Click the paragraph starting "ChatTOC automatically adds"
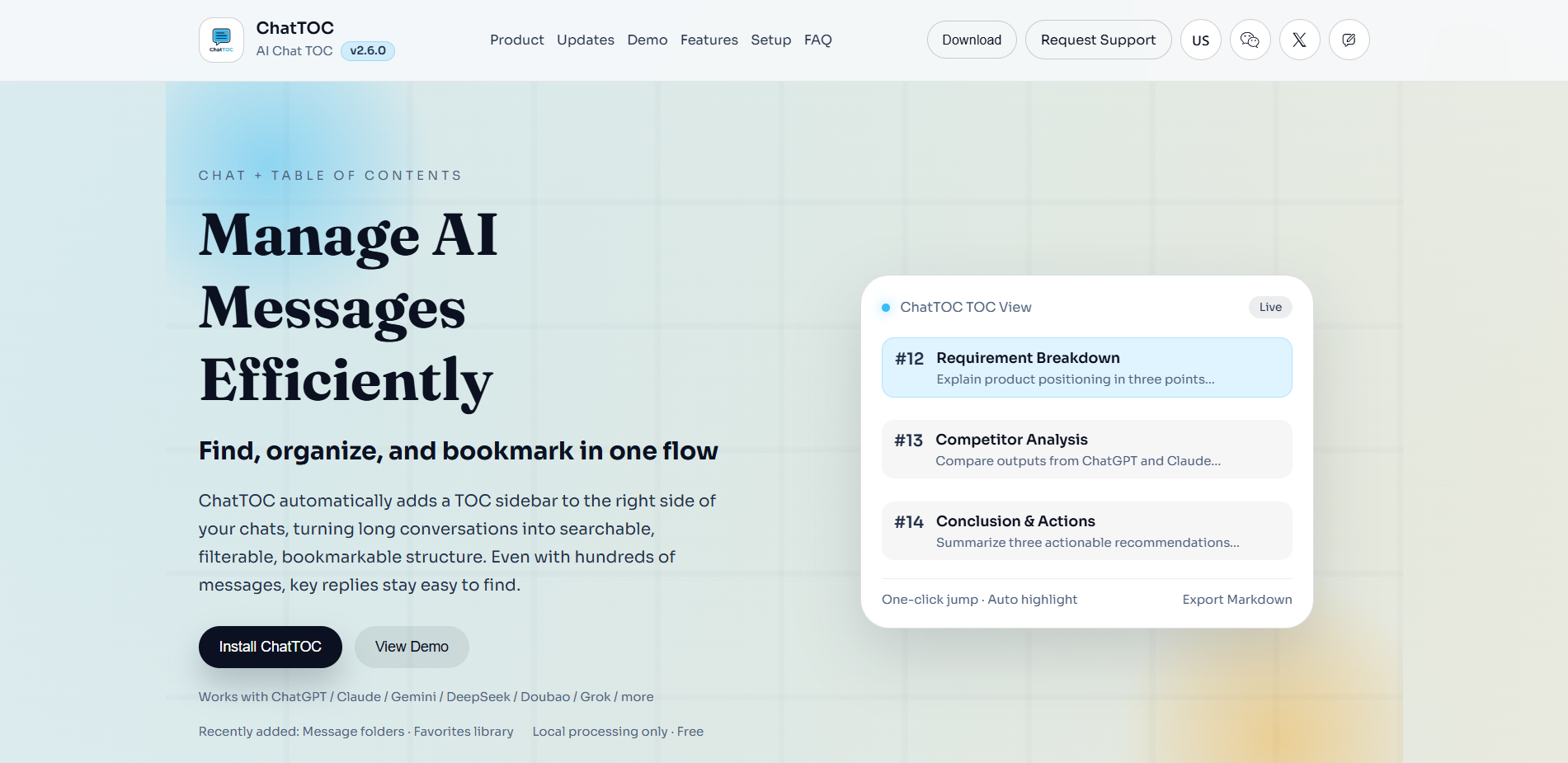The height and width of the screenshot is (763, 1568). coord(458,543)
